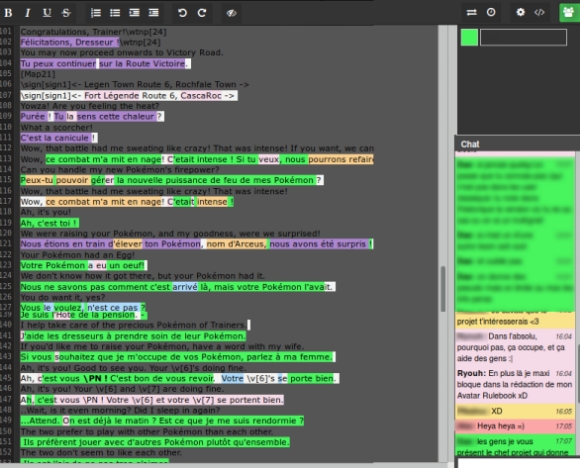Decrease indent with the outdent icon
Image resolution: width=580 pixels, height=468 pixels.
click(154, 13)
